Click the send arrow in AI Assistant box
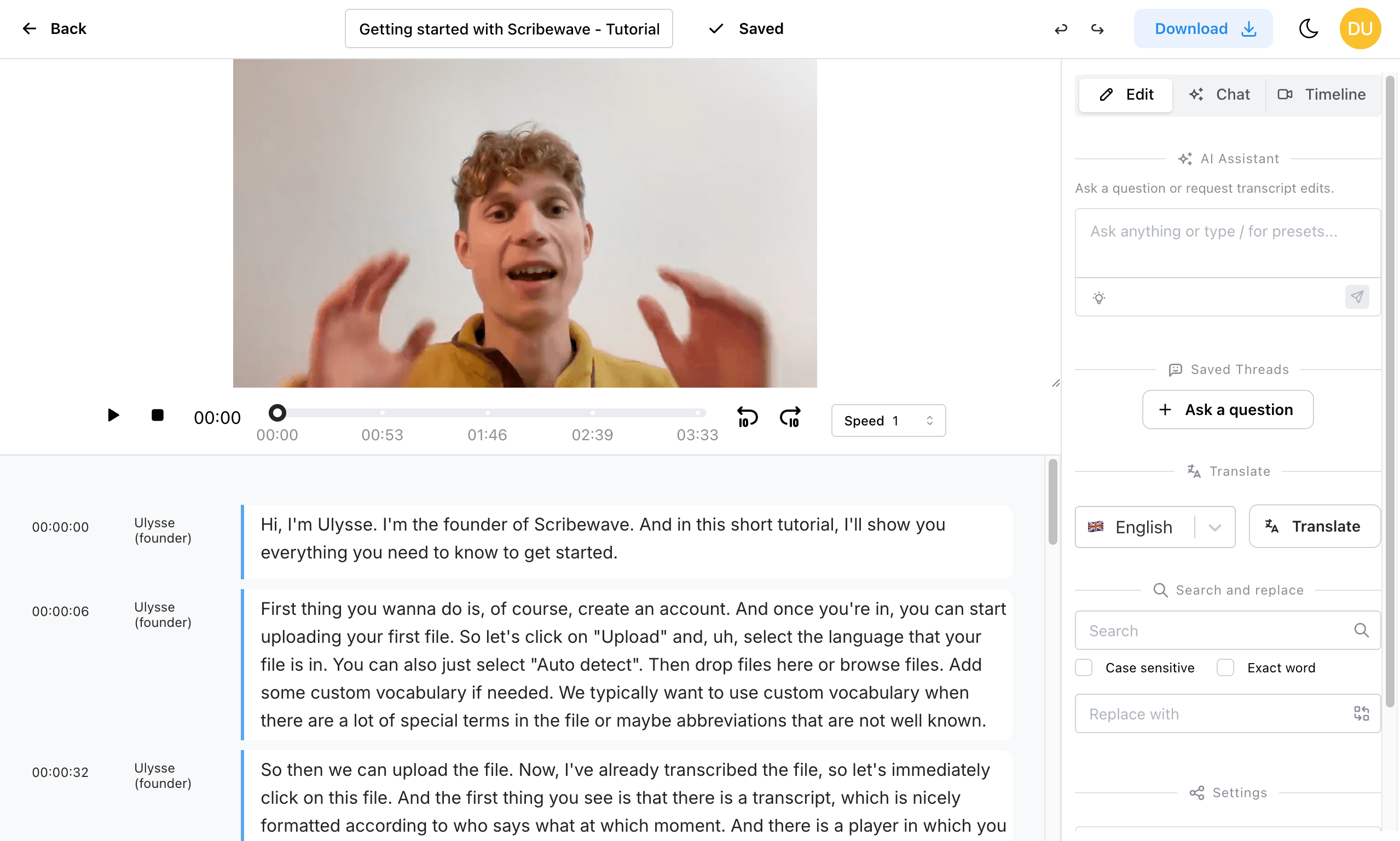 [x=1357, y=296]
